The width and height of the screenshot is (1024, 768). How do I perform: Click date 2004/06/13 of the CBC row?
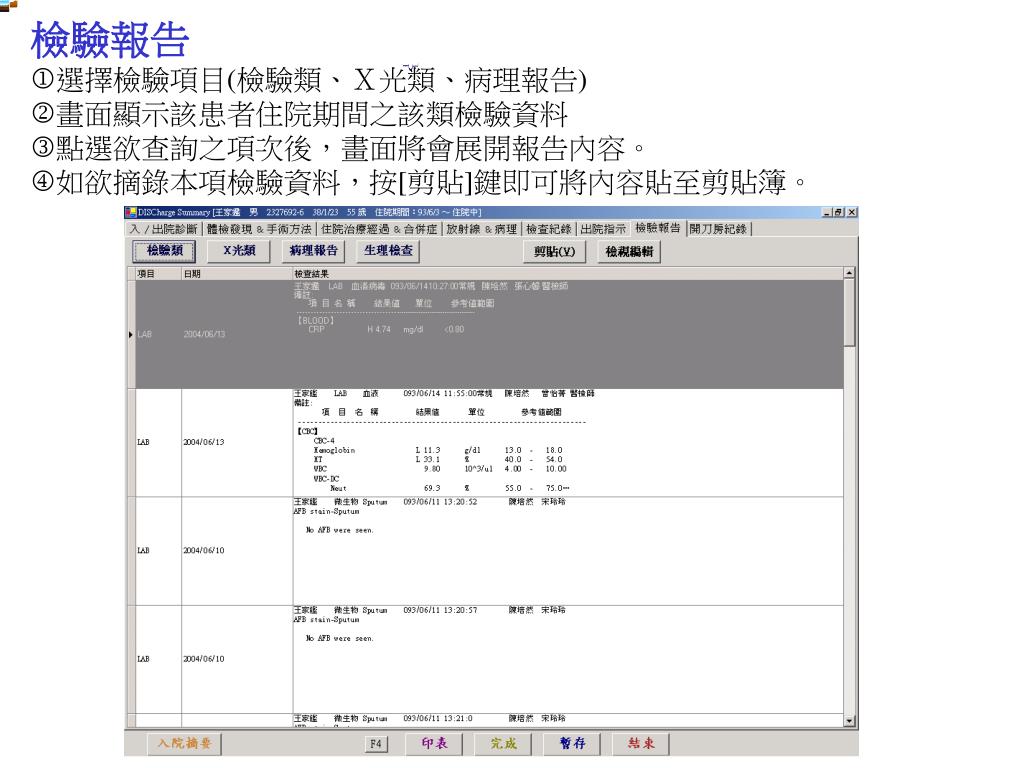pos(204,442)
